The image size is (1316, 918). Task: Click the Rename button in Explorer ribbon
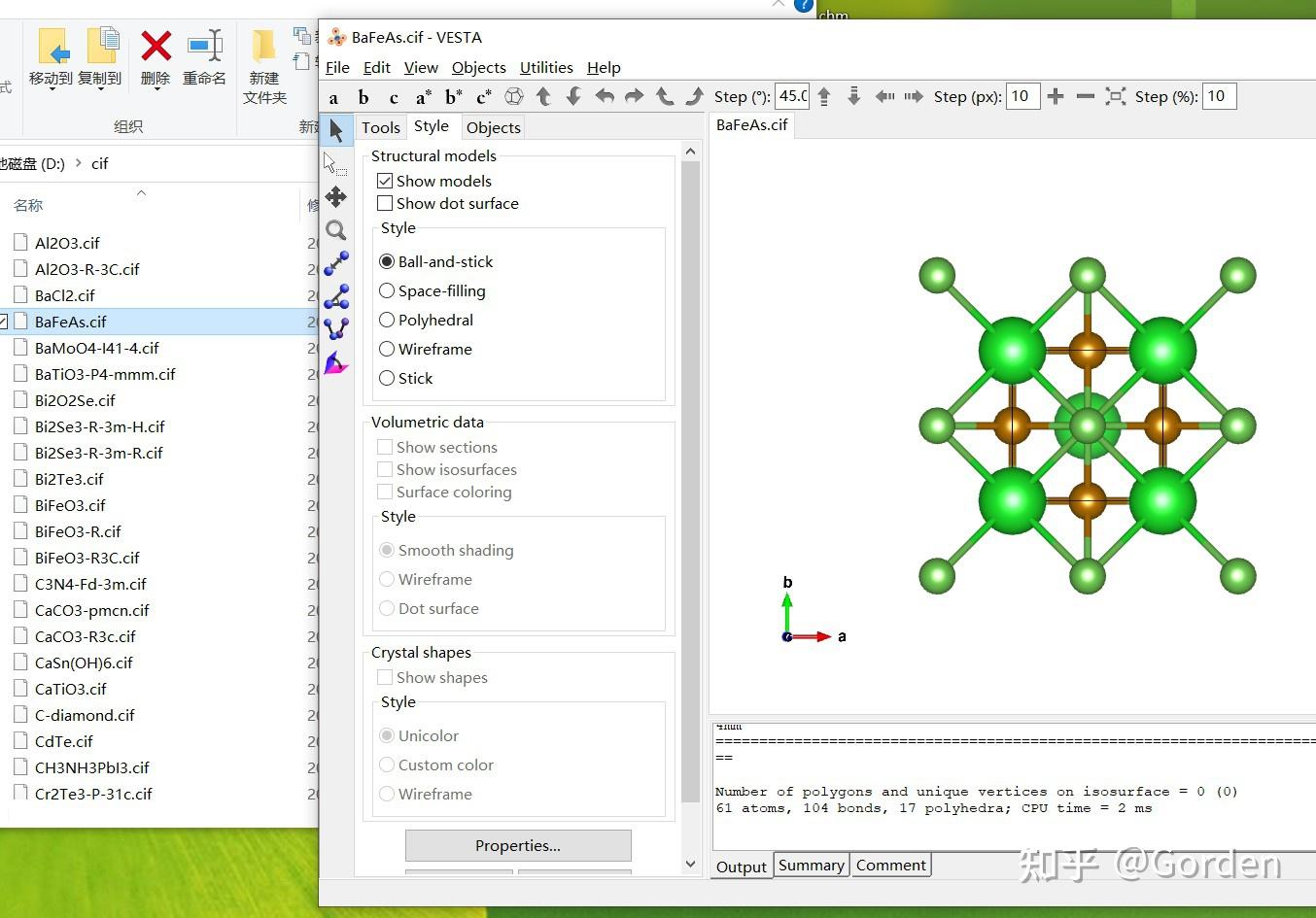point(204,57)
